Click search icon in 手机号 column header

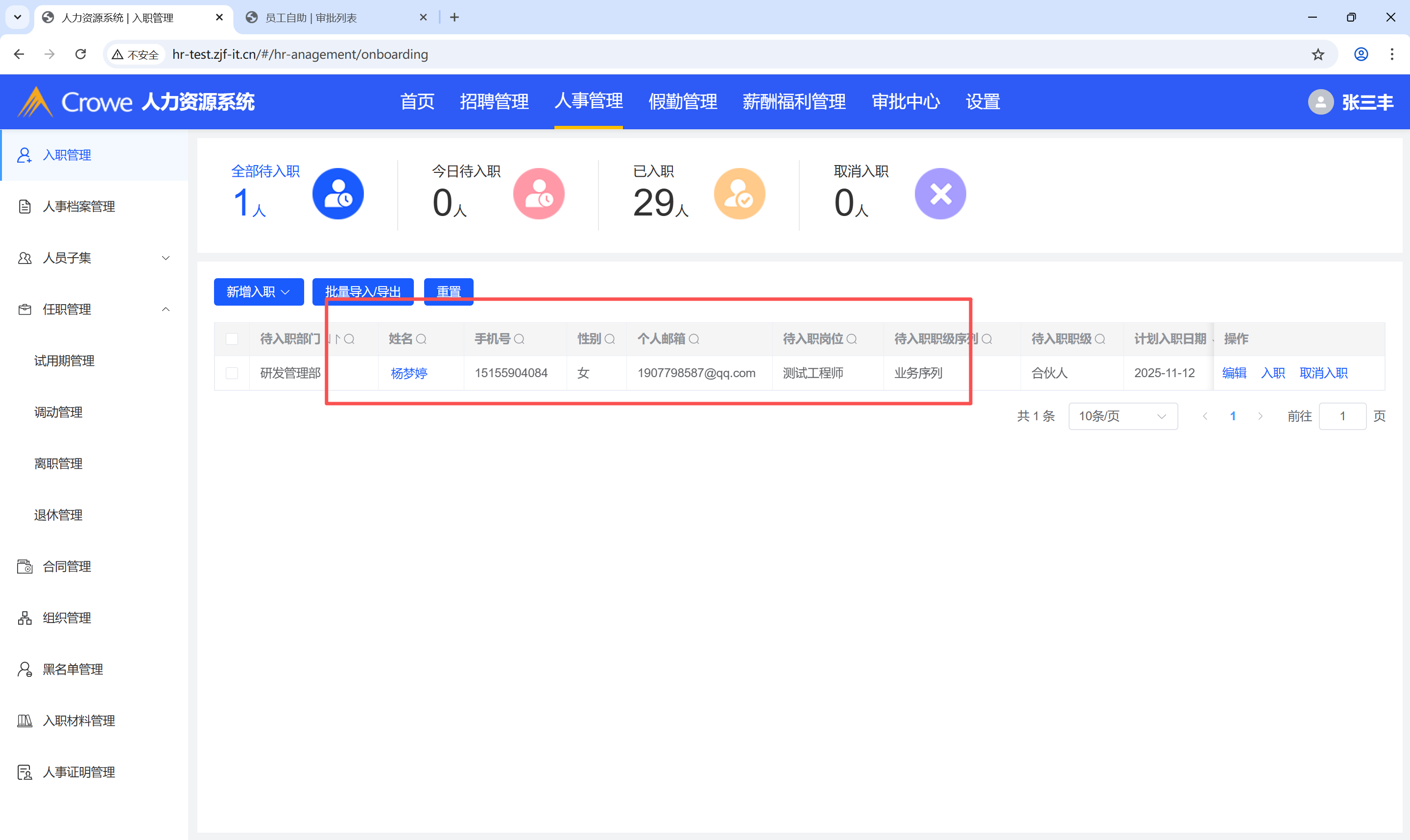(519, 339)
